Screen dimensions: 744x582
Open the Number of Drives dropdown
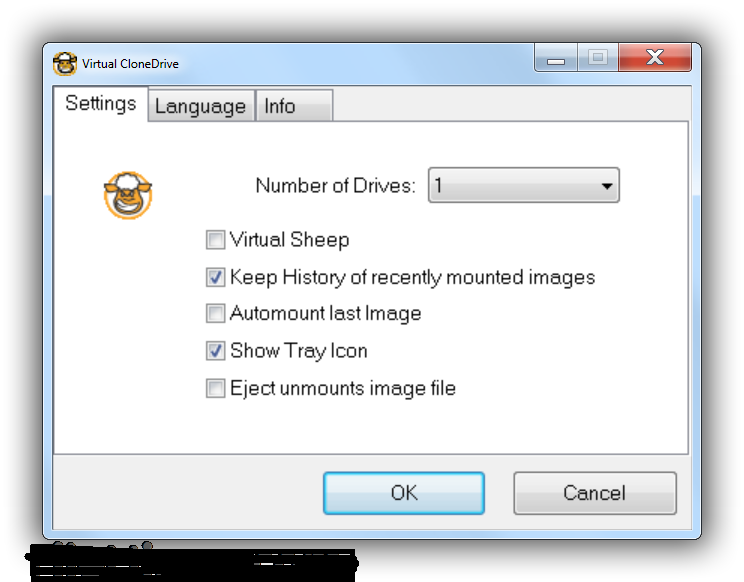coord(524,185)
